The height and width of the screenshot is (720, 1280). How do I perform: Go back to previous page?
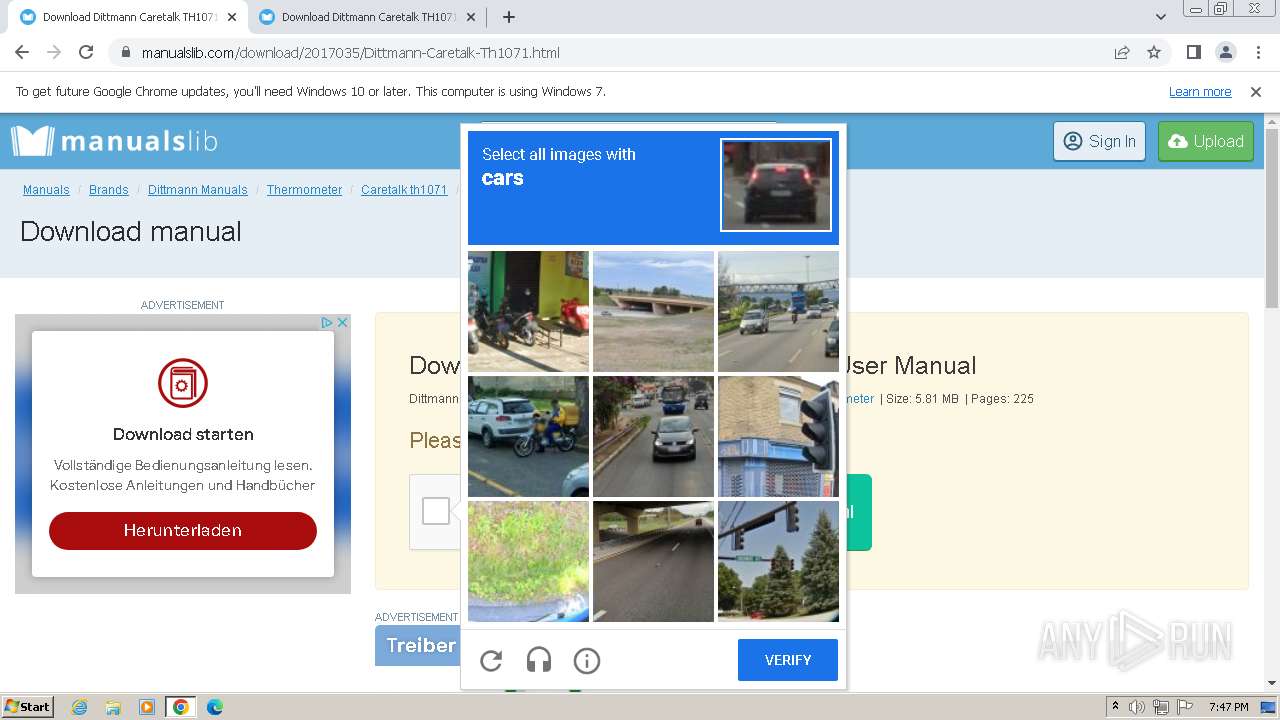(22, 52)
